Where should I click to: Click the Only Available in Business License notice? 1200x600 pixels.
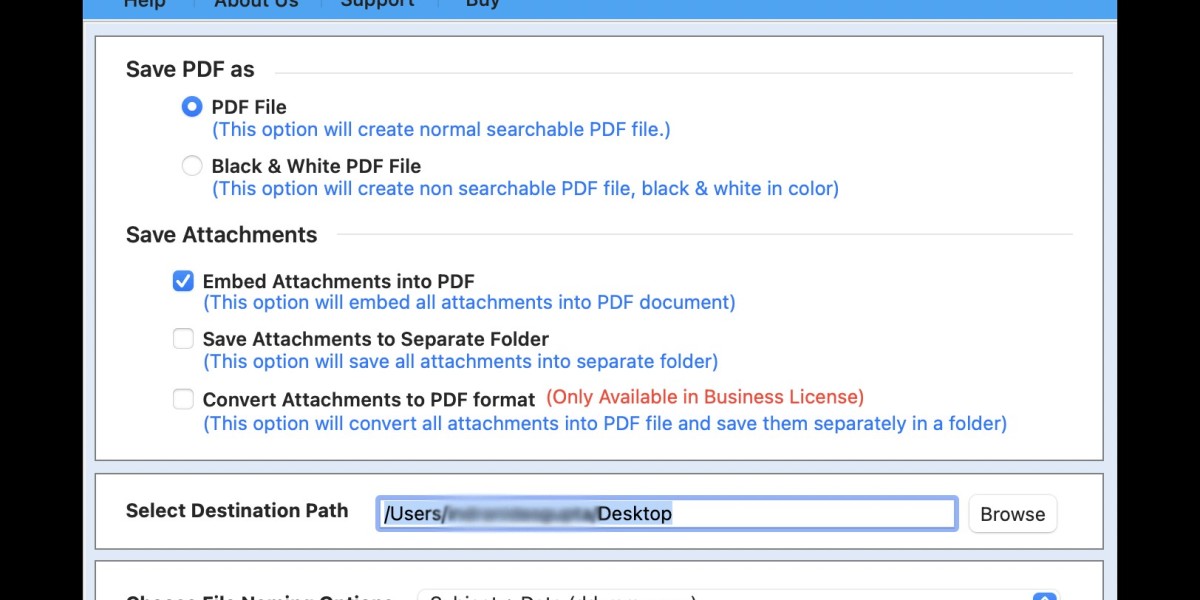704,396
